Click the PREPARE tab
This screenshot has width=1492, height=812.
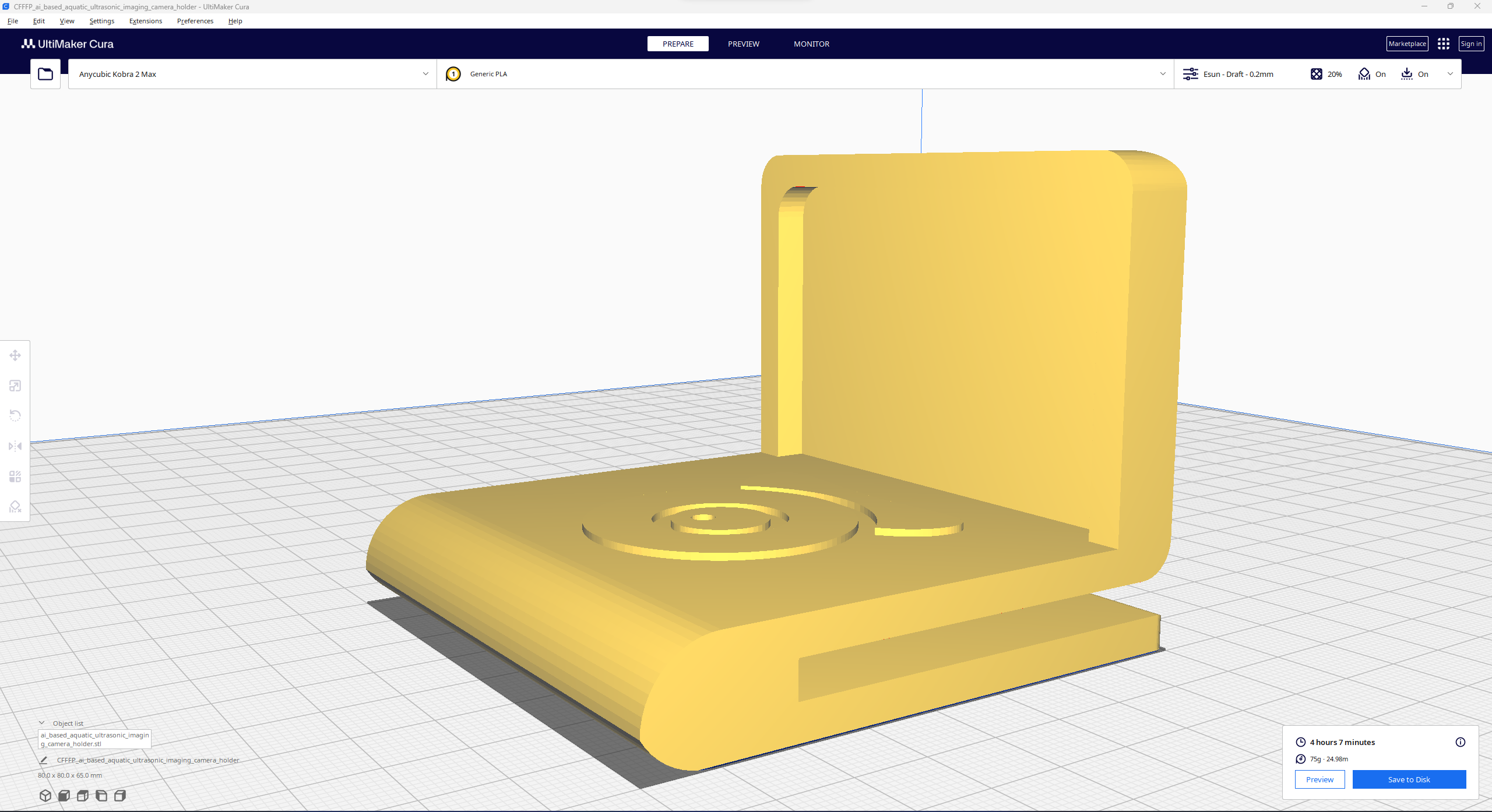click(678, 43)
